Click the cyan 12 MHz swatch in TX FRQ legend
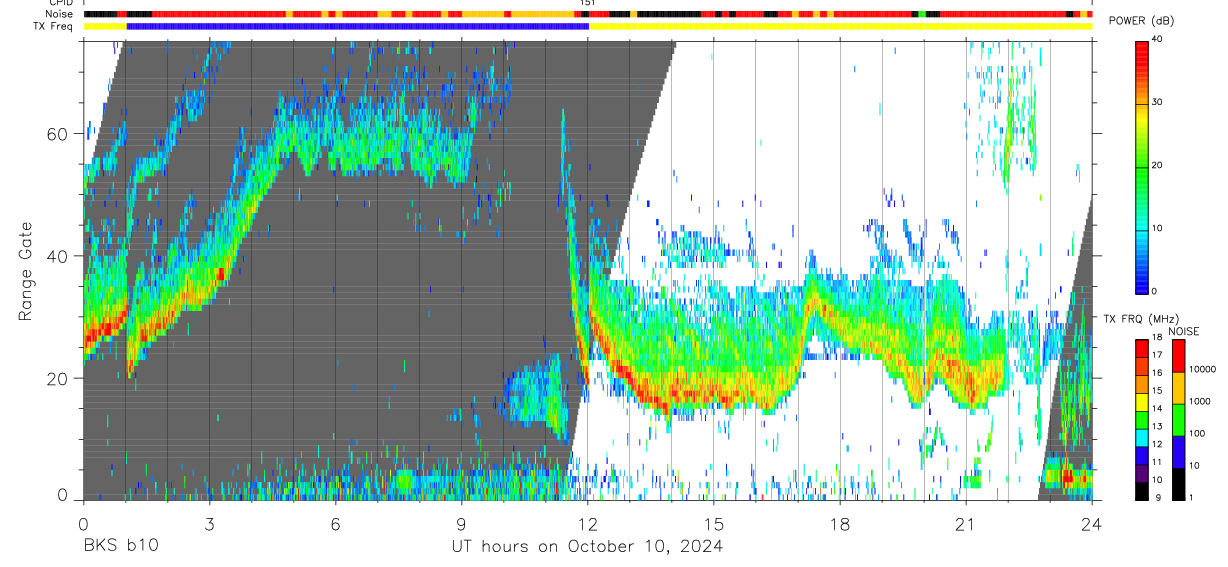Image resolution: width=1228 pixels, height=567 pixels. click(1141, 437)
